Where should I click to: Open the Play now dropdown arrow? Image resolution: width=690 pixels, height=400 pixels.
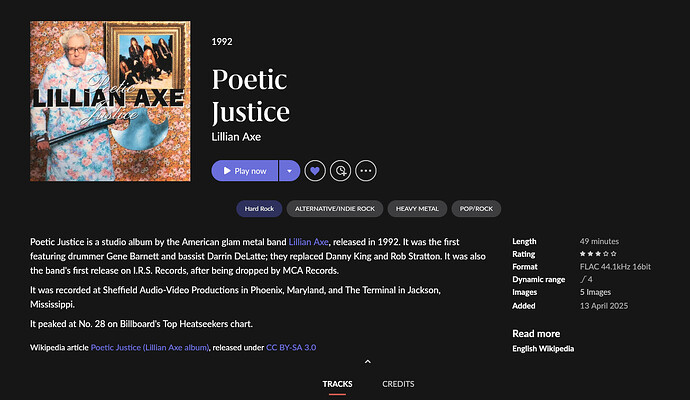[x=289, y=171]
